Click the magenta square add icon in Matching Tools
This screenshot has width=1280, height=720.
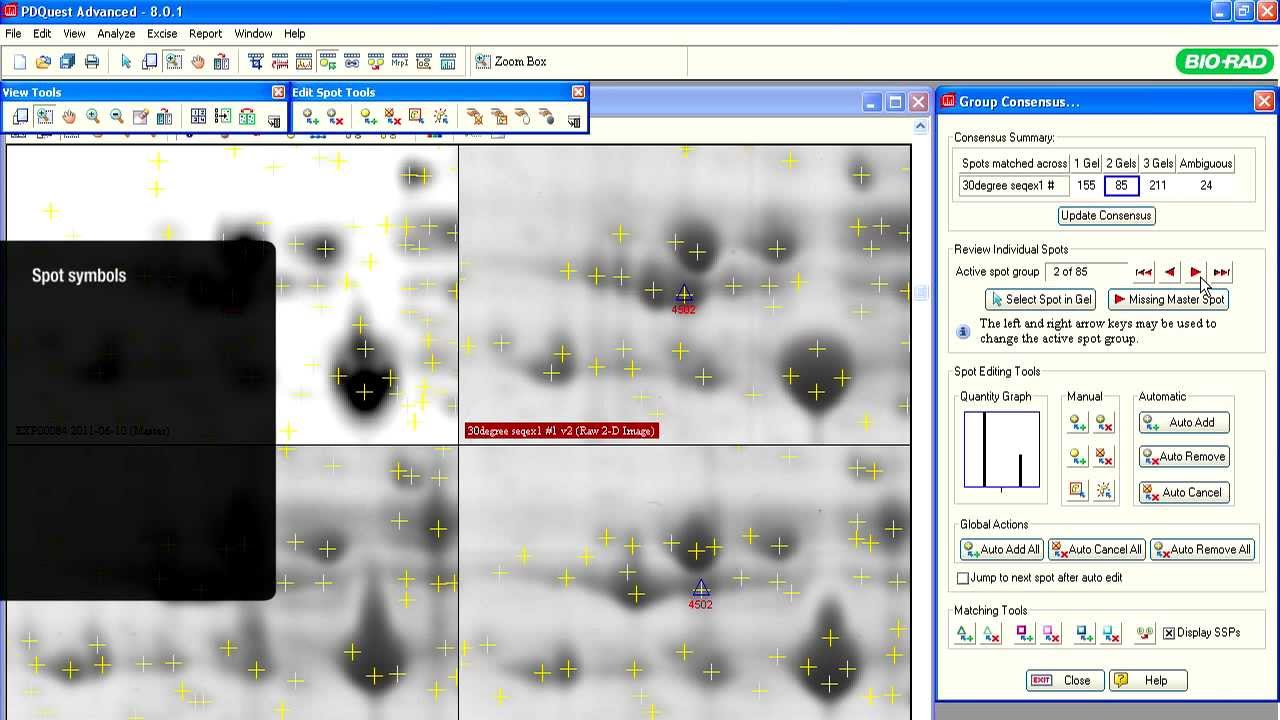pyautogui.click(x=1025, y=633)
